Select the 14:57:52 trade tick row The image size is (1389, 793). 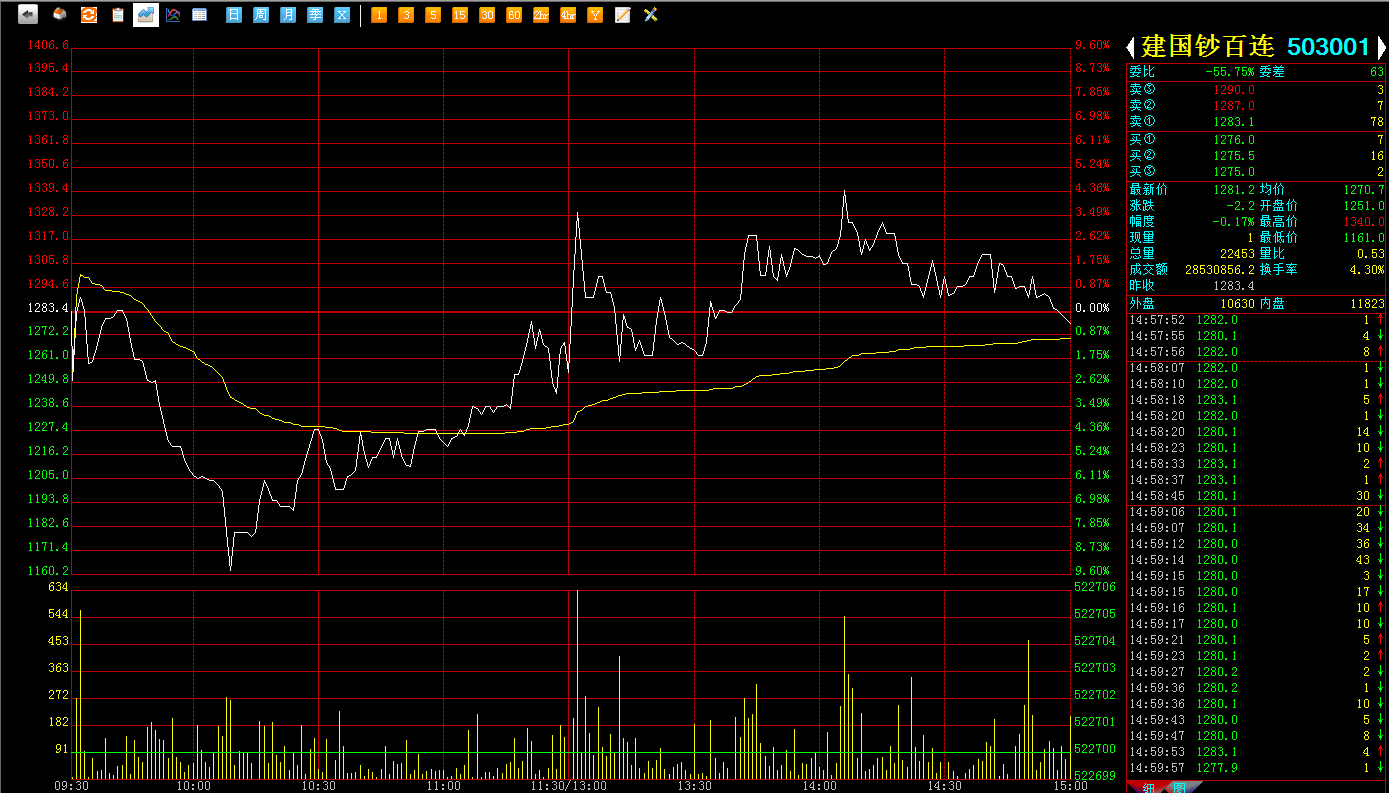click(1257, 320)
